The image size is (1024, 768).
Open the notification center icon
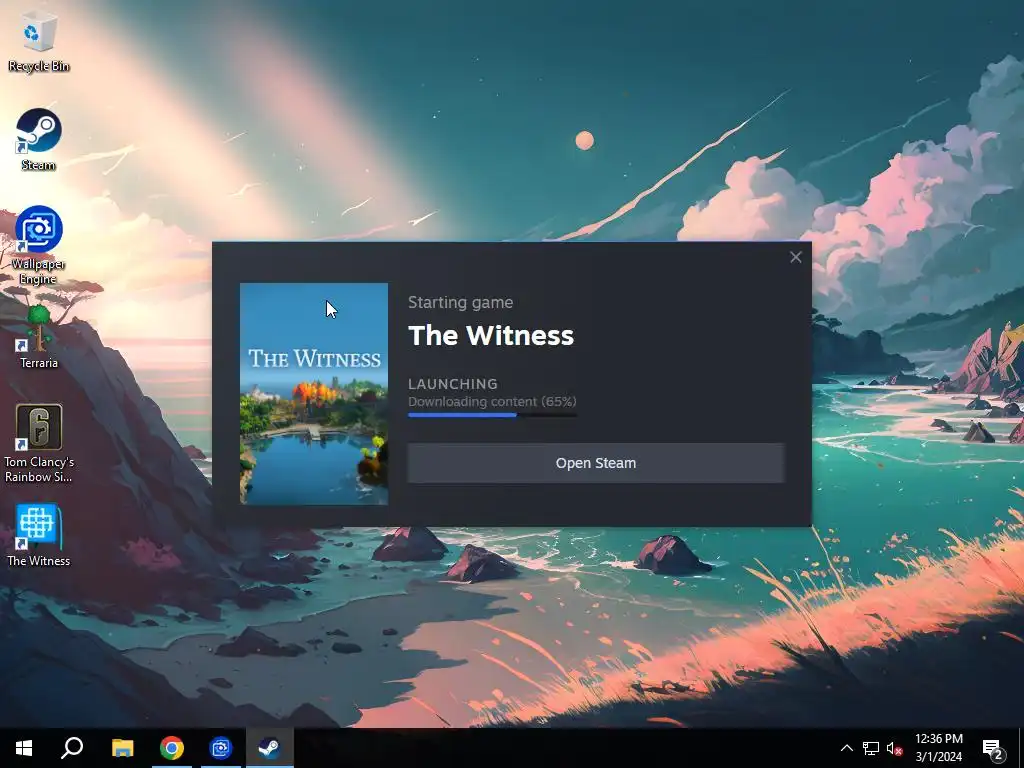[993, 749]
